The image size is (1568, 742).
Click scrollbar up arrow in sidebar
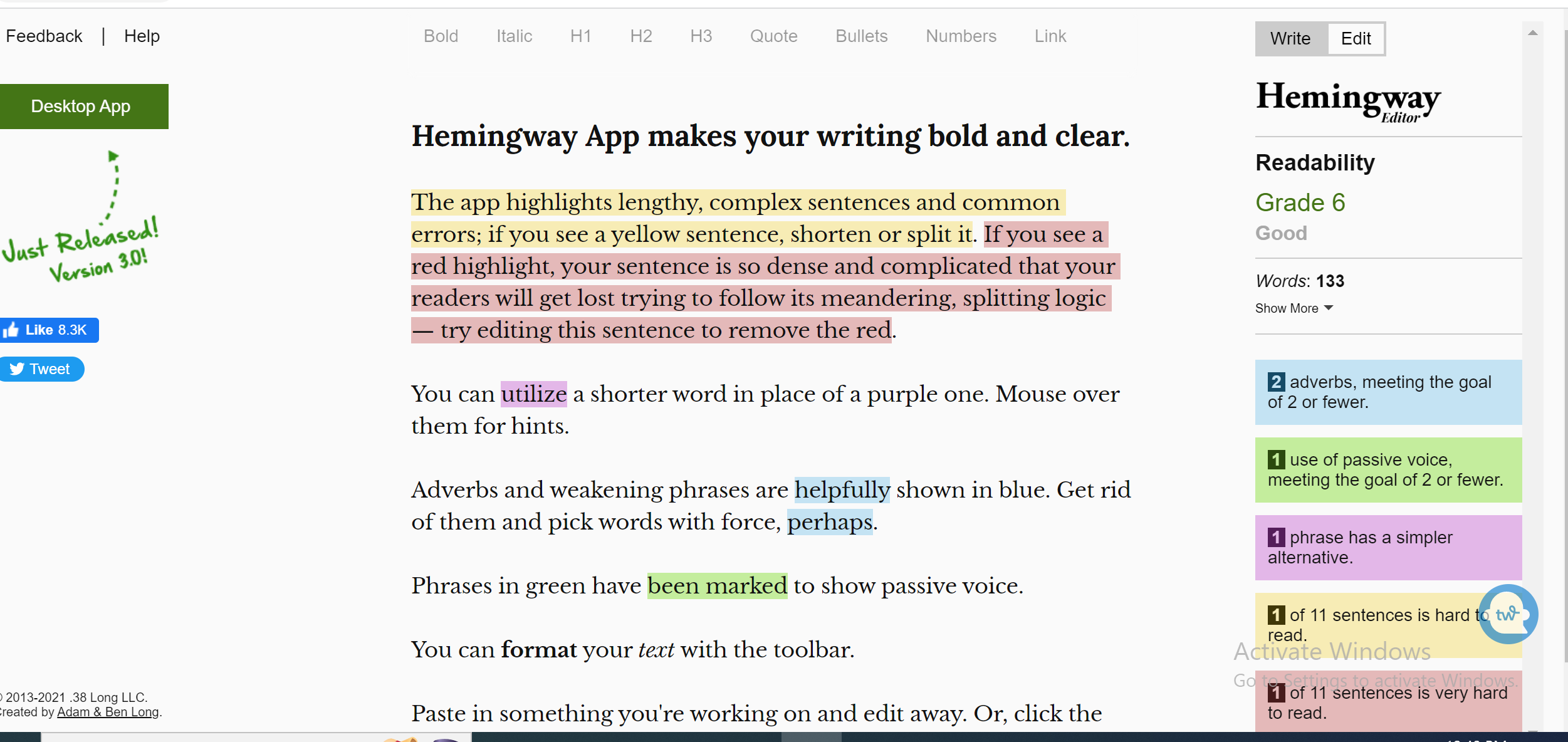coord(1532,33)
